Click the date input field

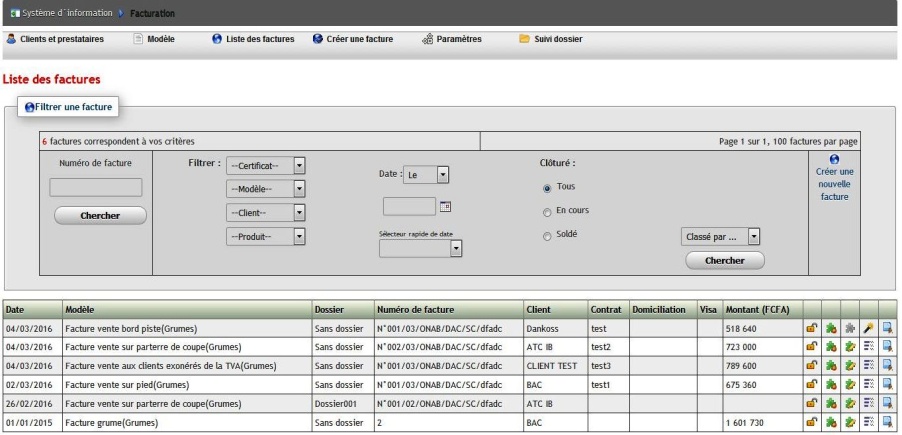click(410, 207)
